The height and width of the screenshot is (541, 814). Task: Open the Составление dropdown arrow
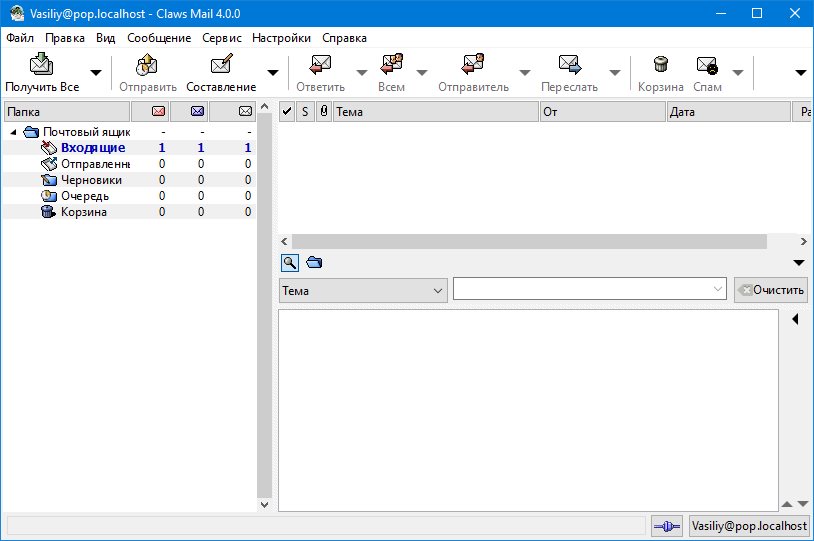[x=273, y=73]
